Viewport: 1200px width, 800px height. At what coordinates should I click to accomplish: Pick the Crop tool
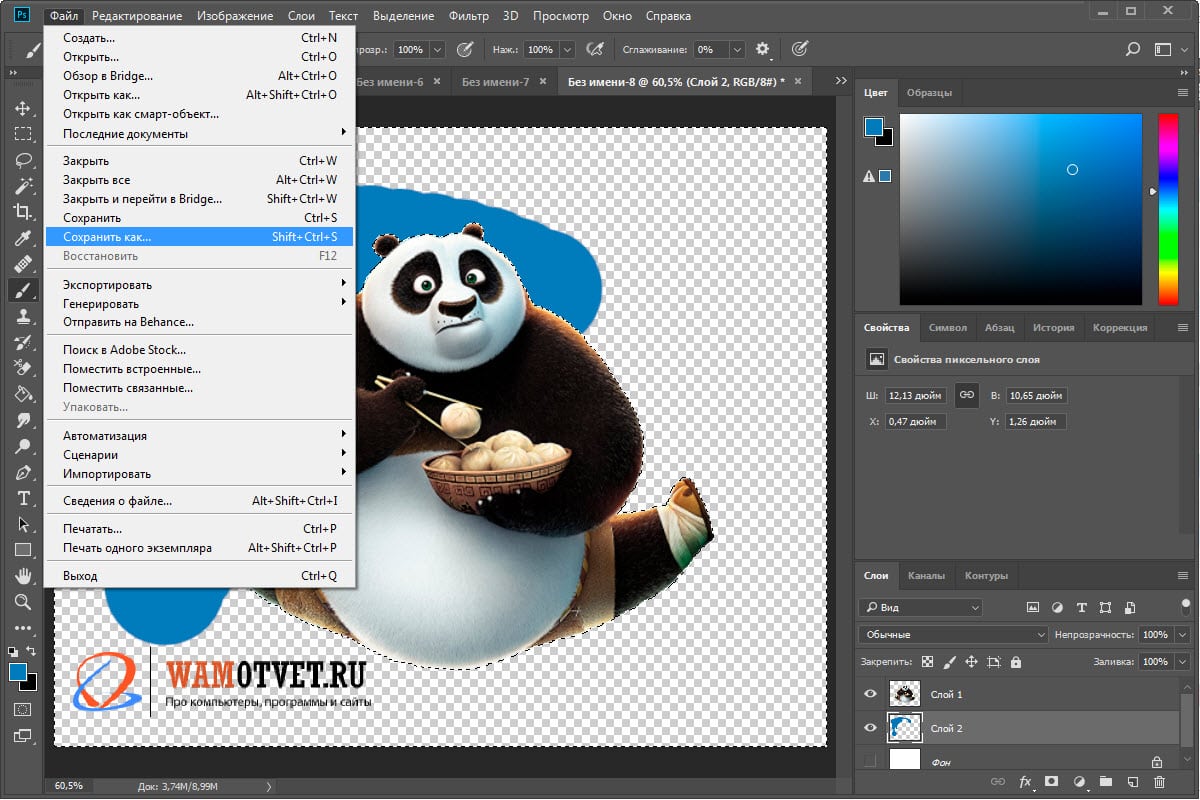(22, 211)
